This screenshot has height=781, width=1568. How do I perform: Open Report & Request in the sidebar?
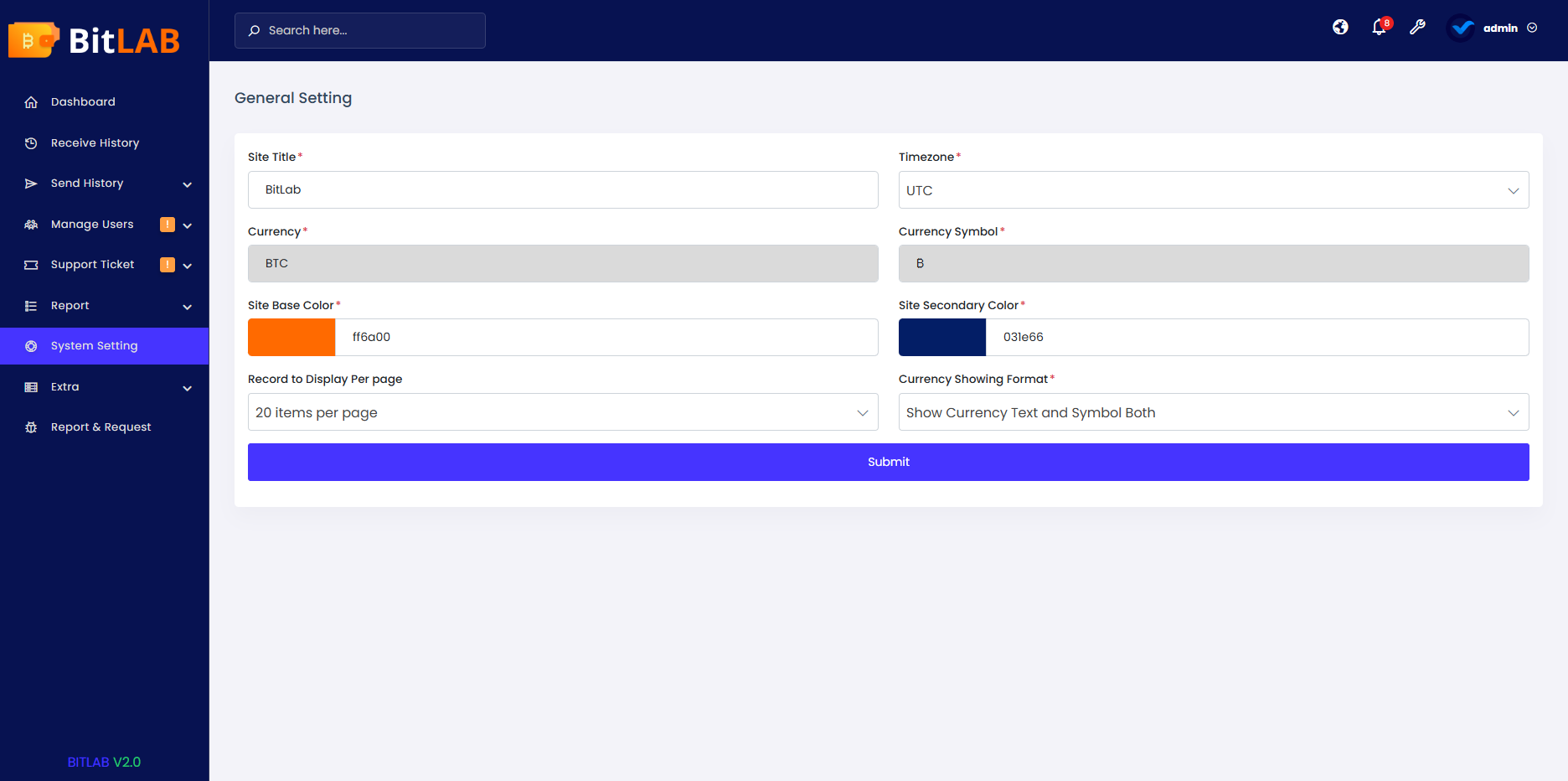[105, 427]
